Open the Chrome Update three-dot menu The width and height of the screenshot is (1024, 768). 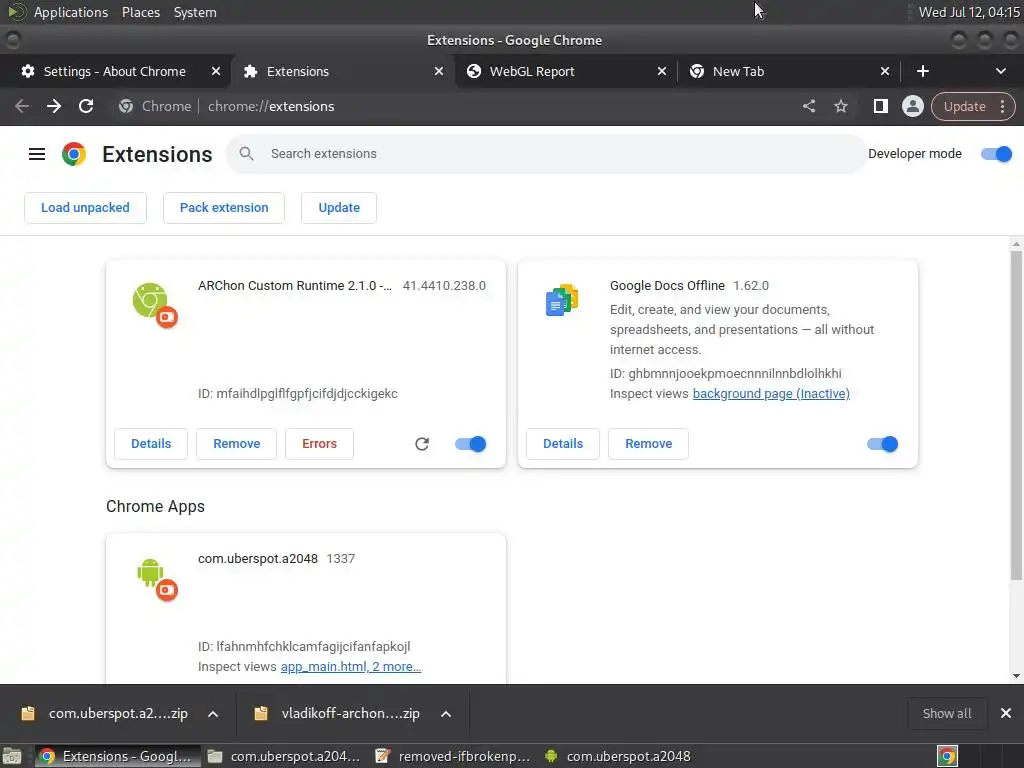coord(1002,106)
